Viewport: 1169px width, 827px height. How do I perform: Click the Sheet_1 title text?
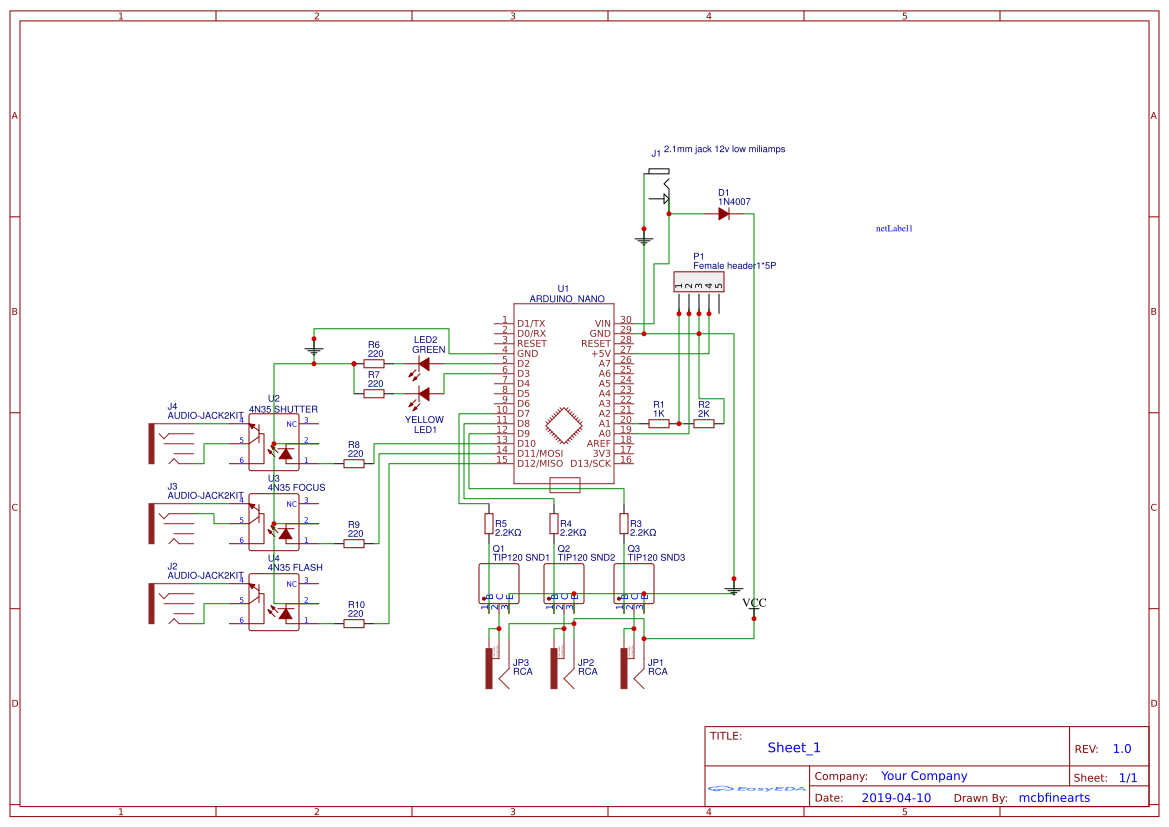pos(792,747)
